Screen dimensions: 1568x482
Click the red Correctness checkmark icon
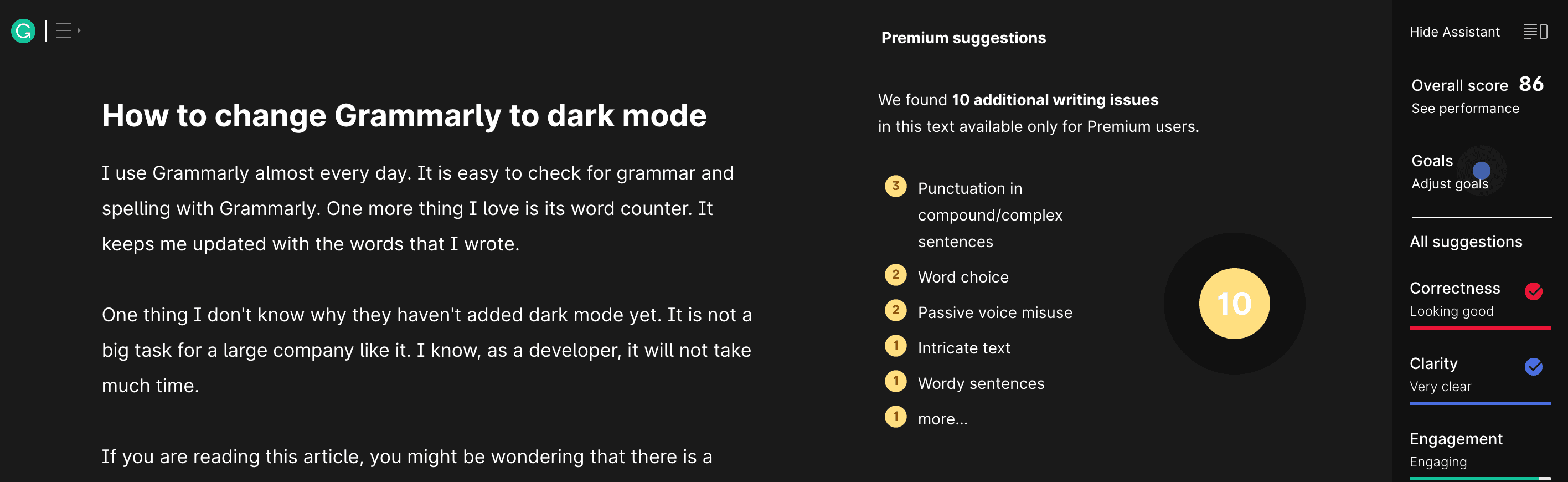pyautogui.click(x=1533, y=291)
